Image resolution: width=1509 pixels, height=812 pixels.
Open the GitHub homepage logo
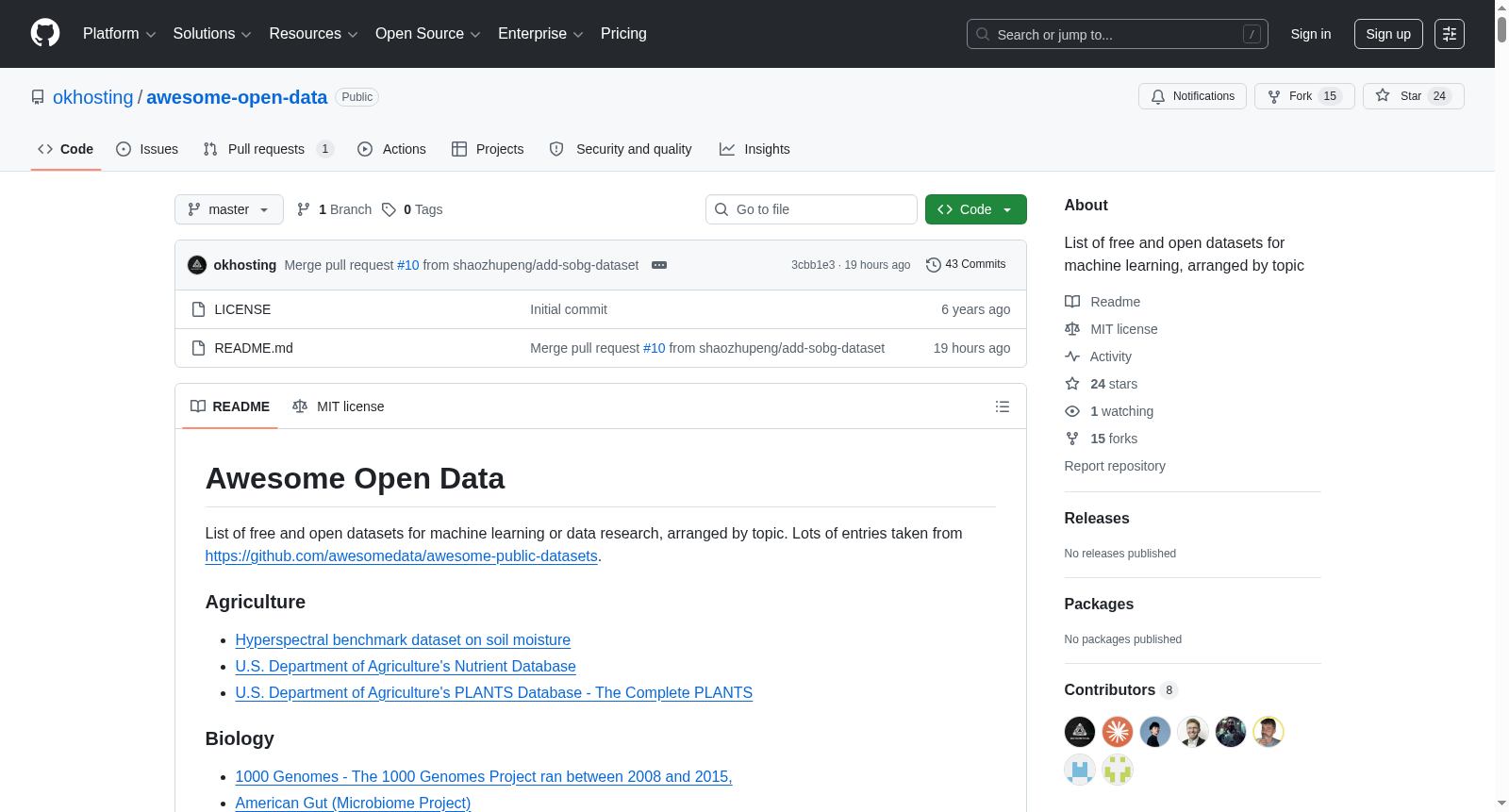click(x=45, y=34)
